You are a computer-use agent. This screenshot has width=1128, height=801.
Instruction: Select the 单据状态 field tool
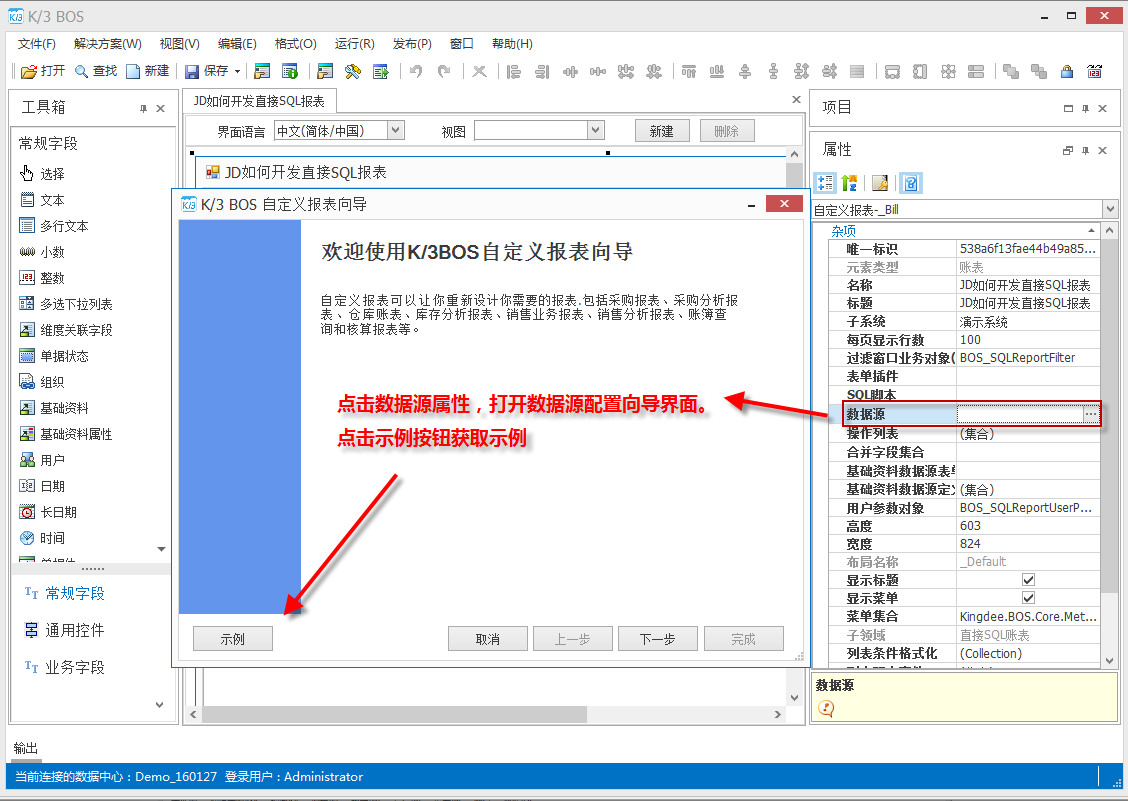[54, 356]
